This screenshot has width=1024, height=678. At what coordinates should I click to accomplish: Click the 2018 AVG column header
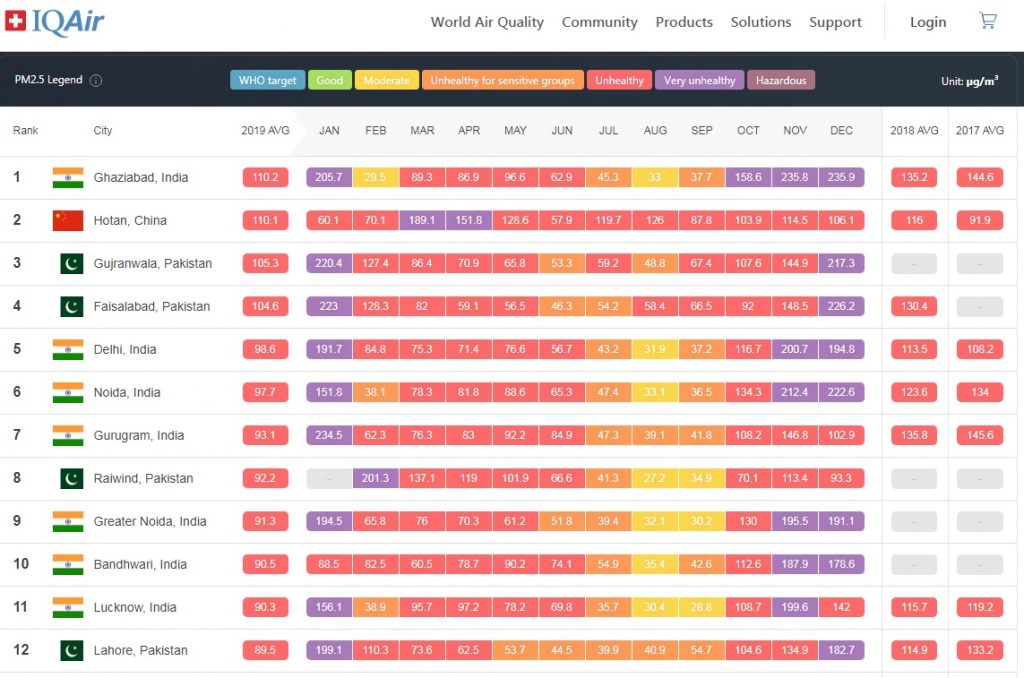coord(914,130)
